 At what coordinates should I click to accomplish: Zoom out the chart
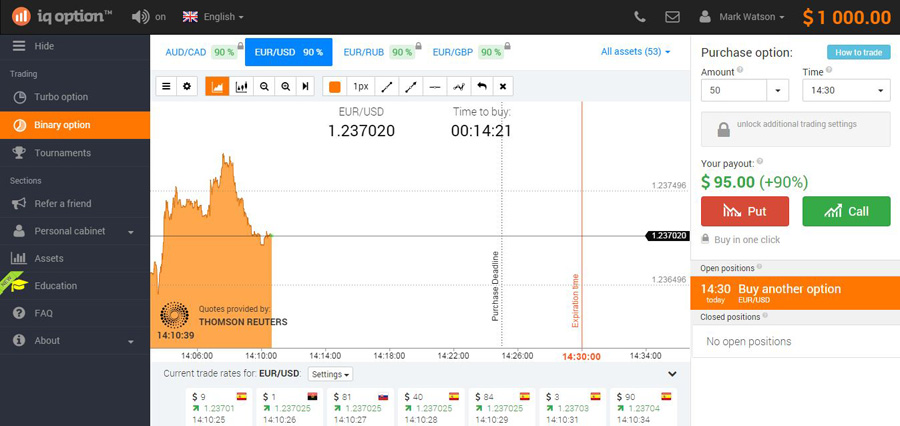click(x=264, y=86)
